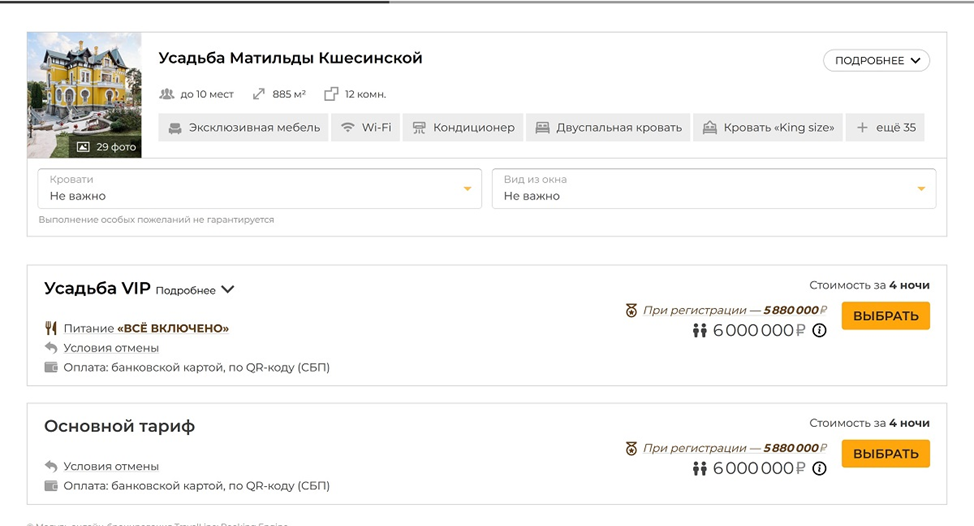Click the Кровать «King size» amenity tag
974x526 pixels.
[x=768, y=128]
